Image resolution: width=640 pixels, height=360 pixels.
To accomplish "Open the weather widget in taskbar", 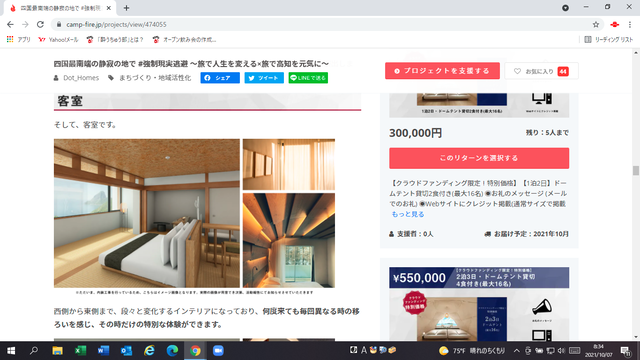I will (472, 351).
